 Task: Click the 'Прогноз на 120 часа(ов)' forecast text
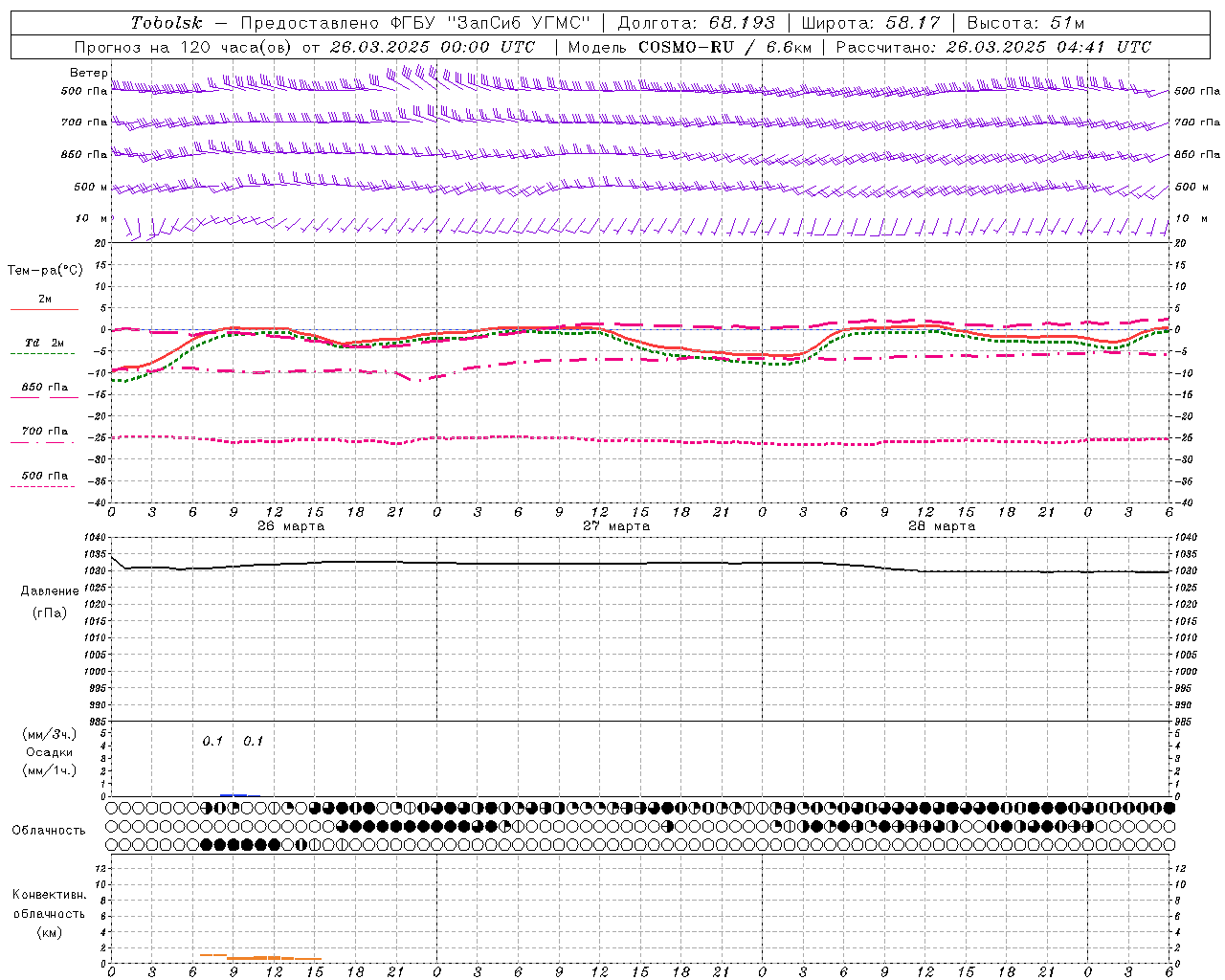[185, 47]
